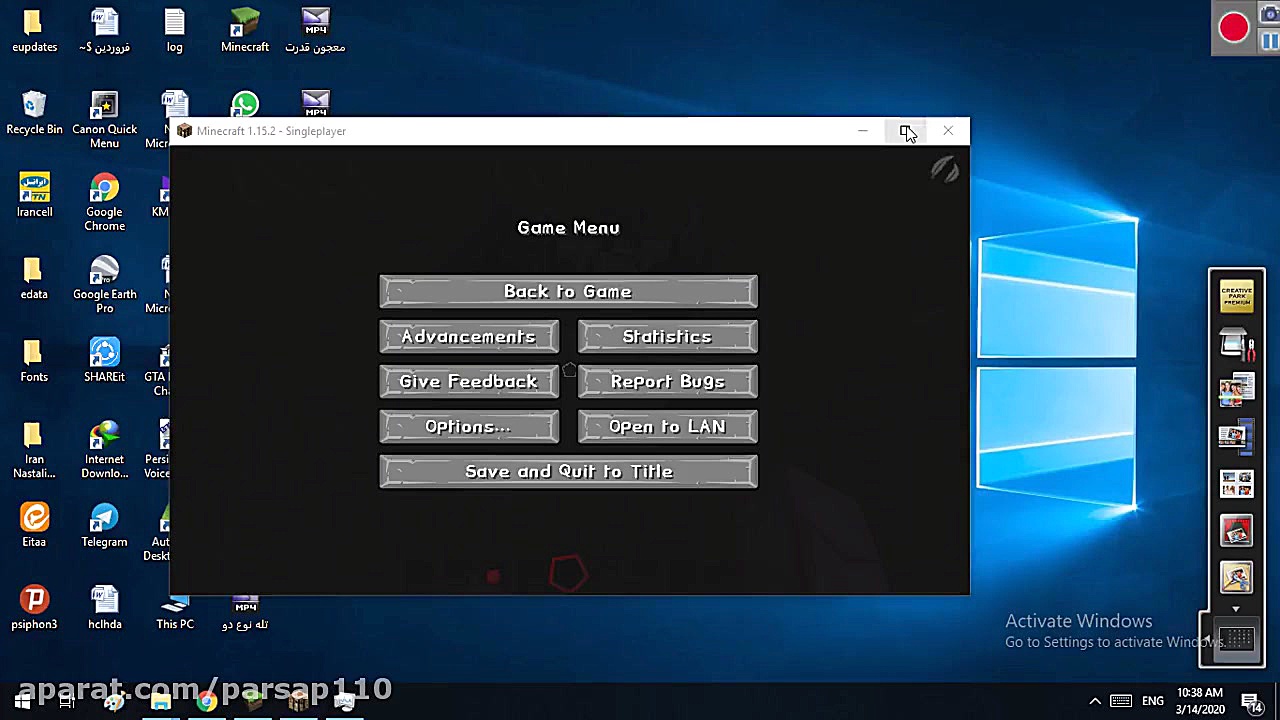This screenshot has width=1280, height=720.
Task: Switch the ENG input language indicator
Action: [1153, 701]
